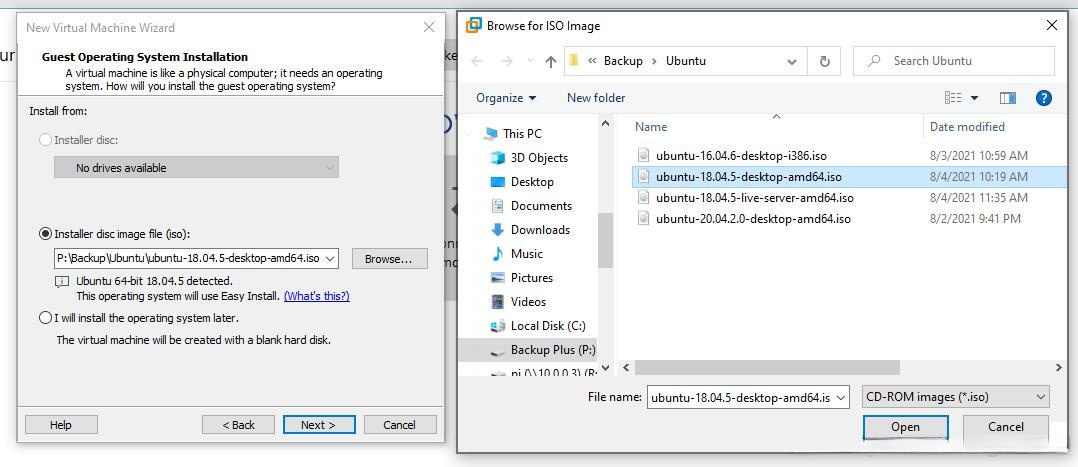
Task: Select the Installer disc image file radio button
Action: coord(45,234)
